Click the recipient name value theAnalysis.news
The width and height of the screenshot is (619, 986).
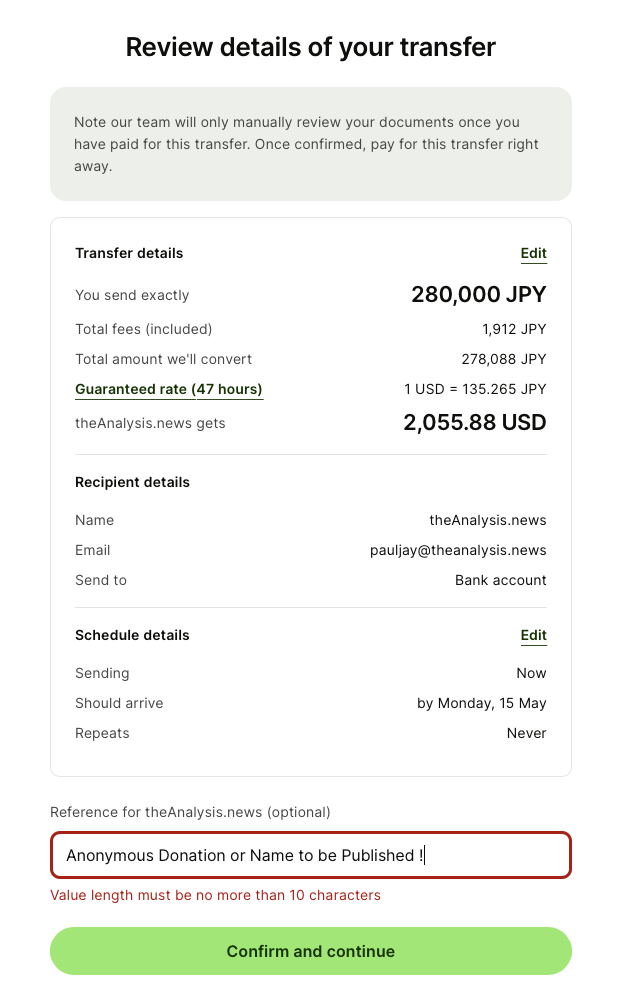pyautogui.click(x=487, y=521)
